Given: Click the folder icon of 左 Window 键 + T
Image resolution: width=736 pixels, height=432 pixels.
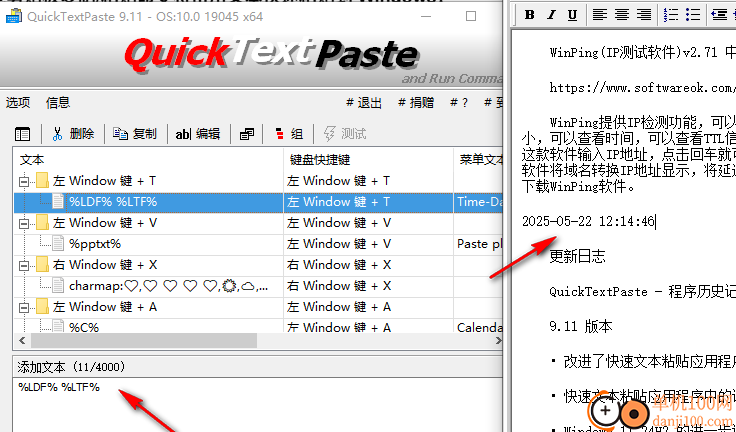Looking at the screenshot, I should (43, 181).
